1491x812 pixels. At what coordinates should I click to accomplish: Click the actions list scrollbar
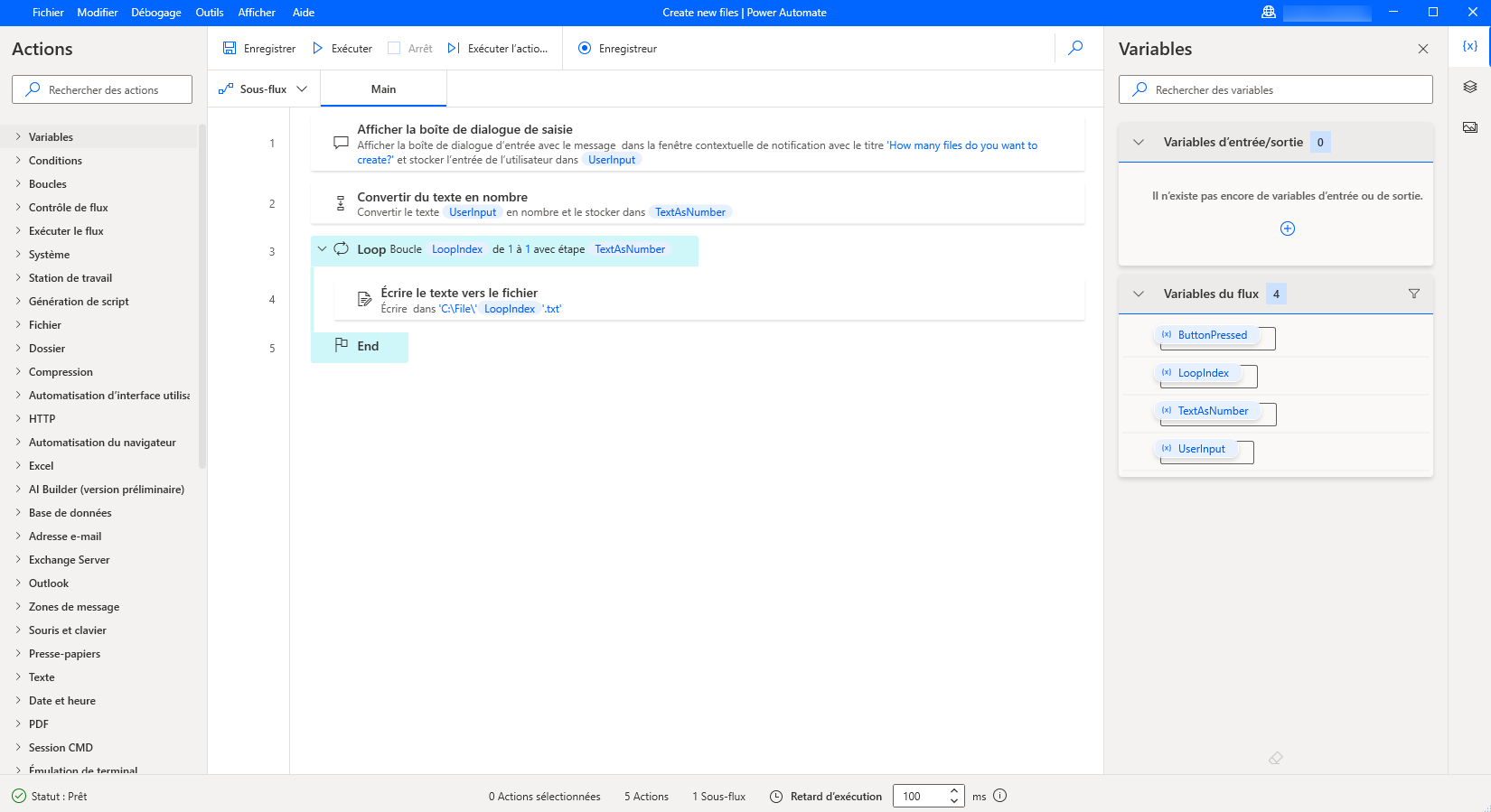click(202, 296)
